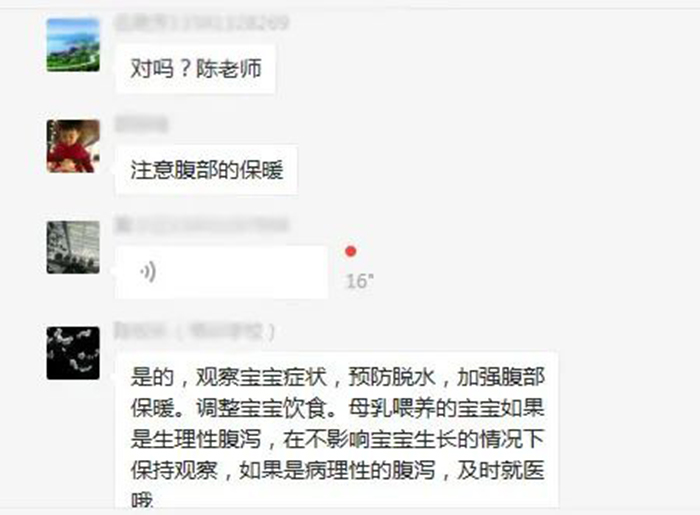
Task: Click the phrase '母乳喂养' in the reply
Action: [x=392, y=408]
